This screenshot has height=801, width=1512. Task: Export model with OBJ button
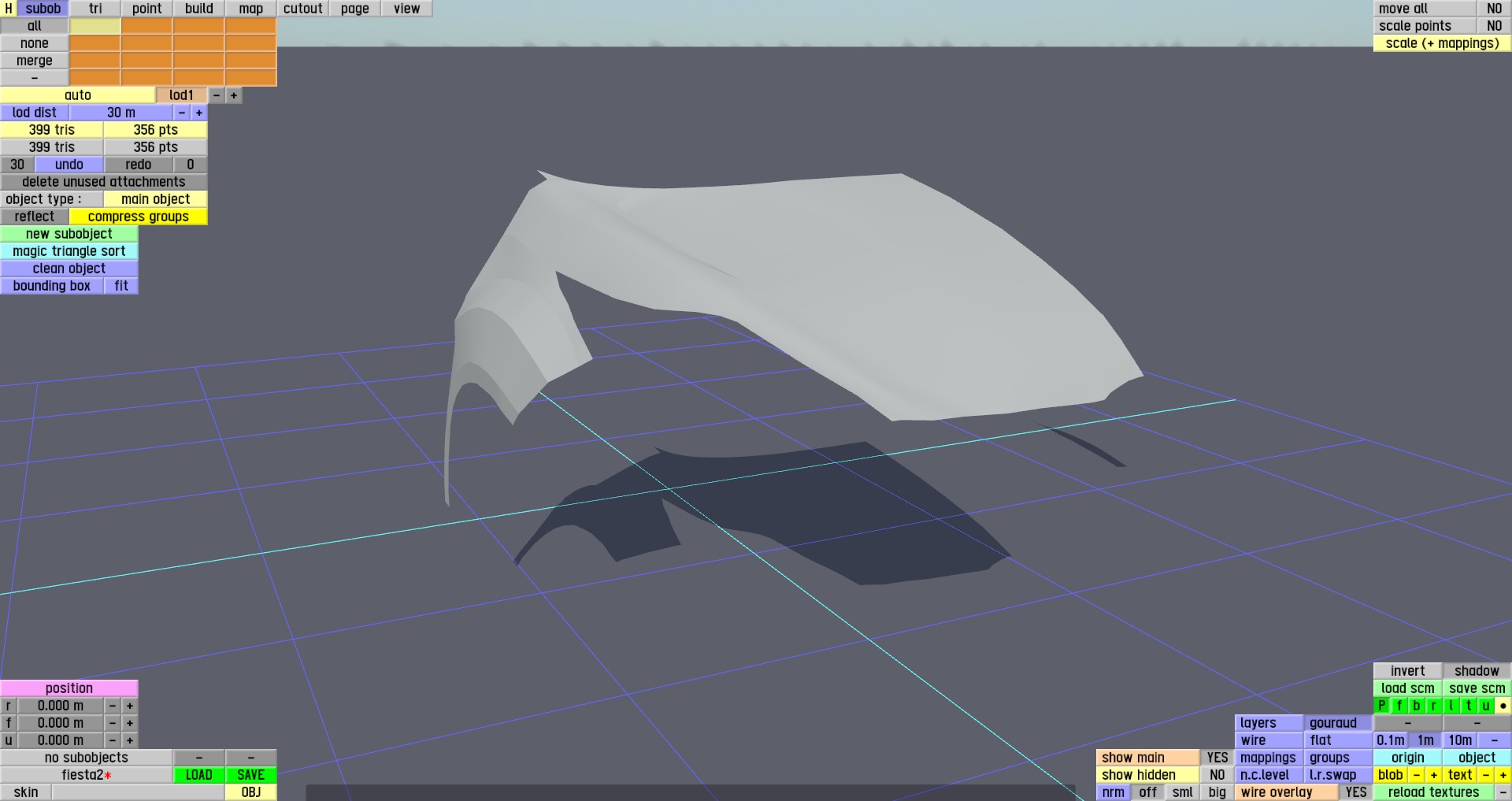click(251, 792)
